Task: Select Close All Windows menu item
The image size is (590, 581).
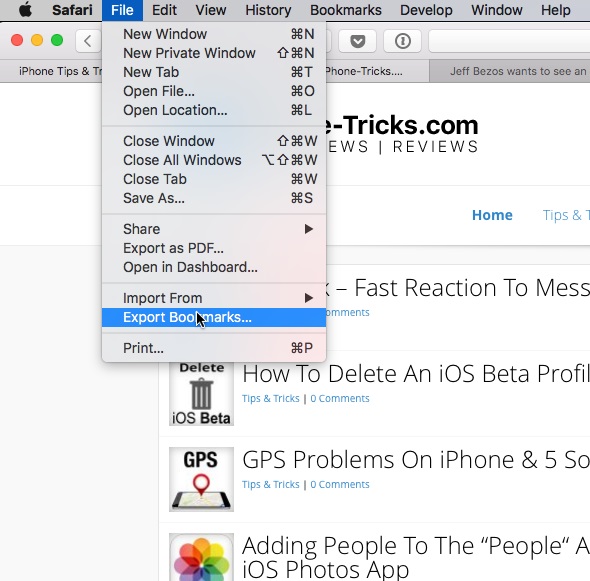Action: pyautogui.click(x=214, y=160)
